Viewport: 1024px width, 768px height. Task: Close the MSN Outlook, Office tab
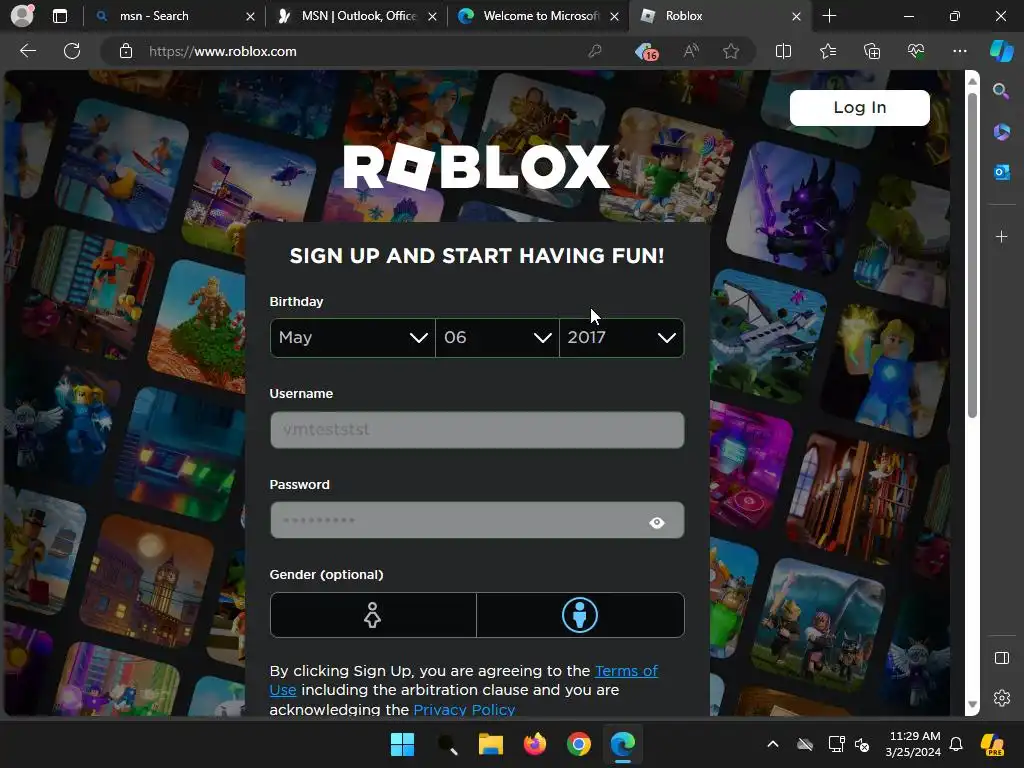432,16
